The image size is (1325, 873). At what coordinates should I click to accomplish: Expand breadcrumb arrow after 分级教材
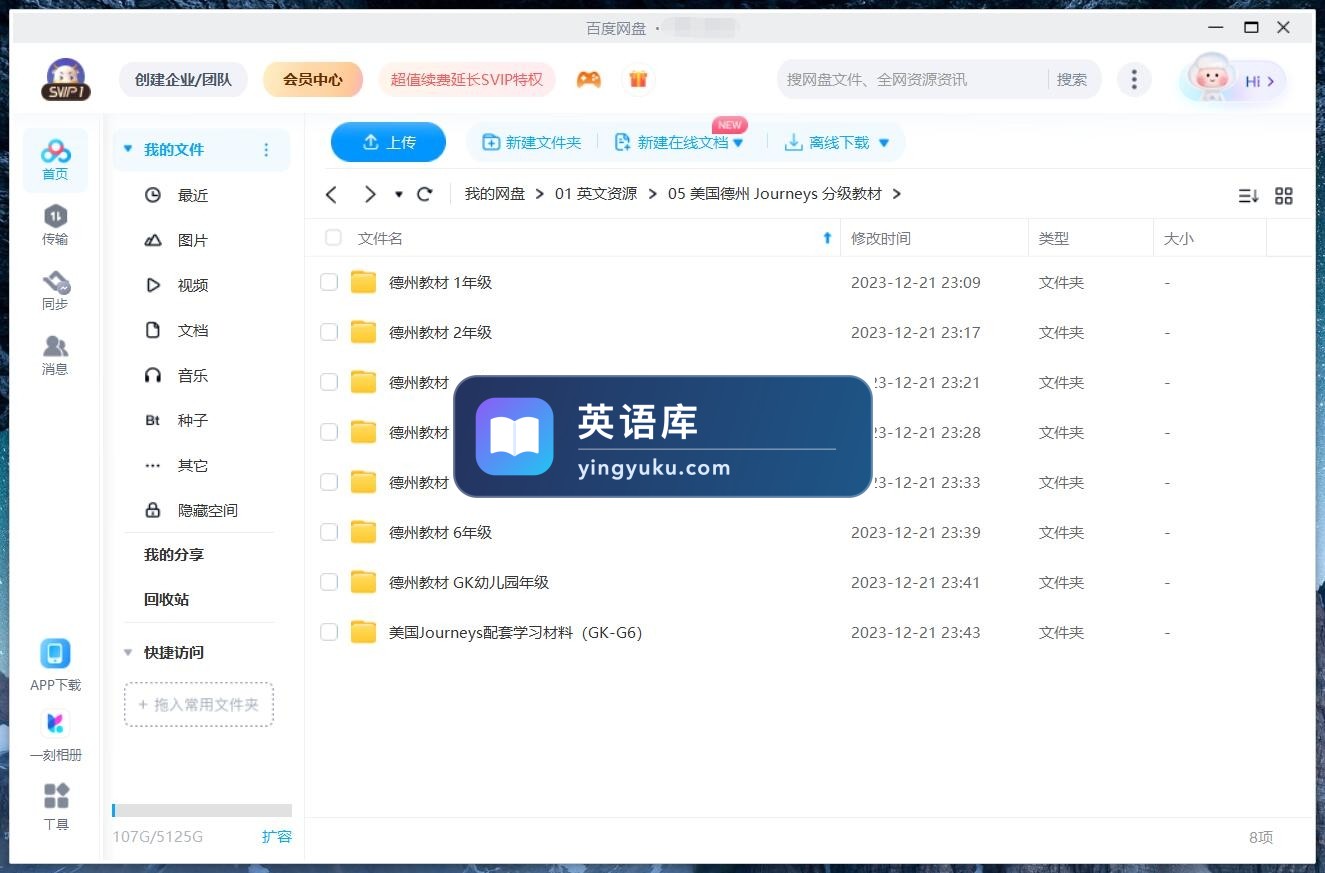[x=897, y=194]
